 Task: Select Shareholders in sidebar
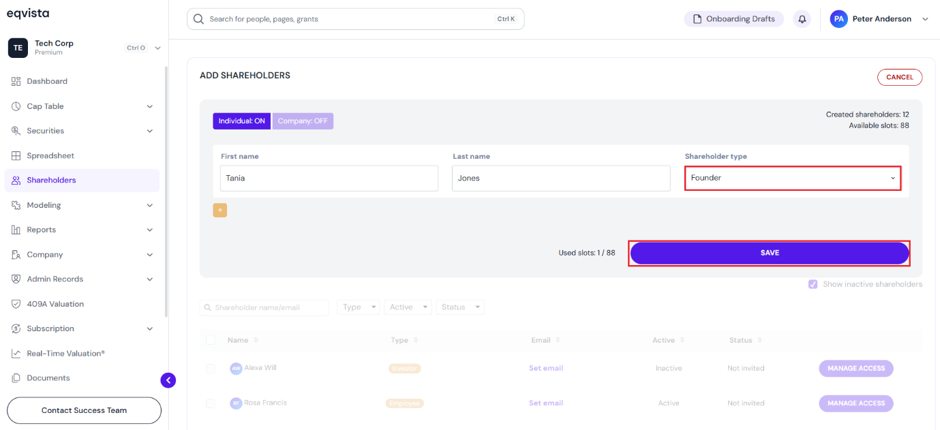82,180
